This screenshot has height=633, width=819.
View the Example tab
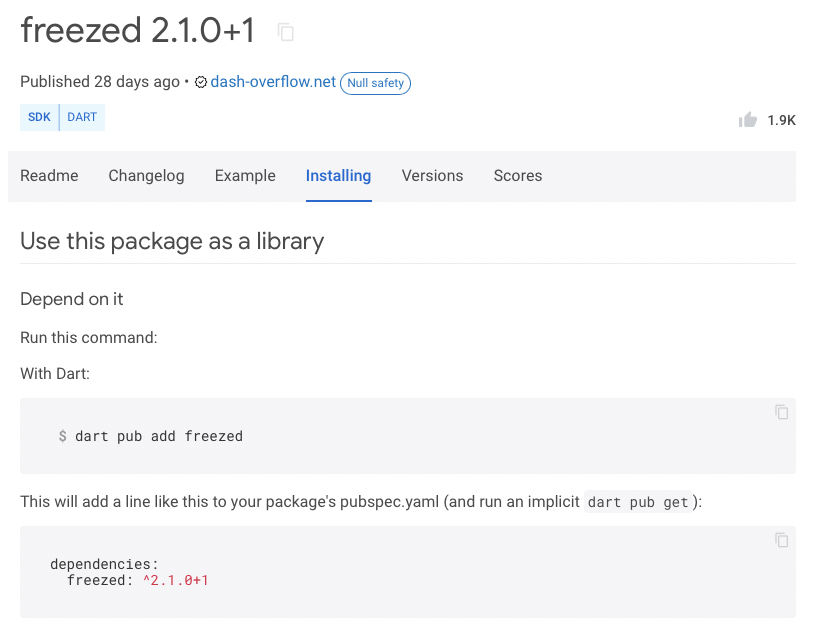point(245,175)
